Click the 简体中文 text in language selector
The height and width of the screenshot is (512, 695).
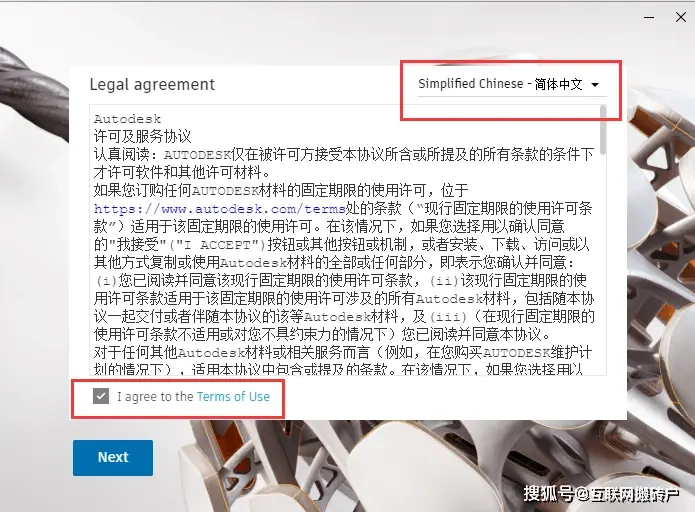click(x=558, y=84)
